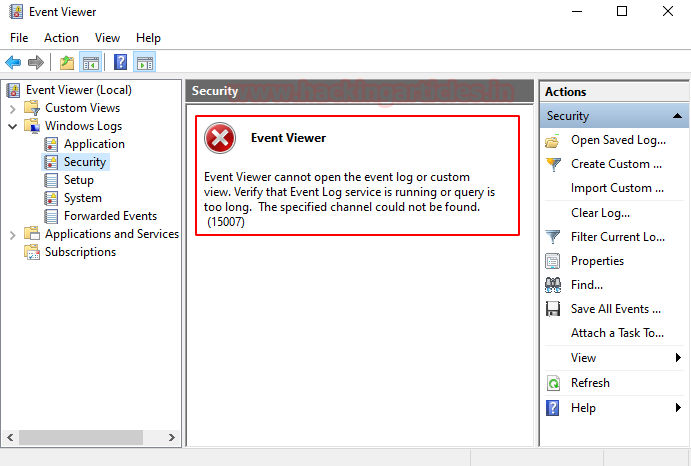The image size is (691, 466).
Task: Click Refresh action text
Action: [591, 383]
